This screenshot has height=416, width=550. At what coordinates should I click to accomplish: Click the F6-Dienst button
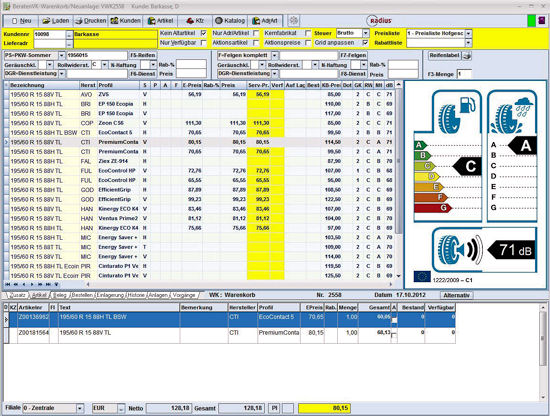[142, 74]
